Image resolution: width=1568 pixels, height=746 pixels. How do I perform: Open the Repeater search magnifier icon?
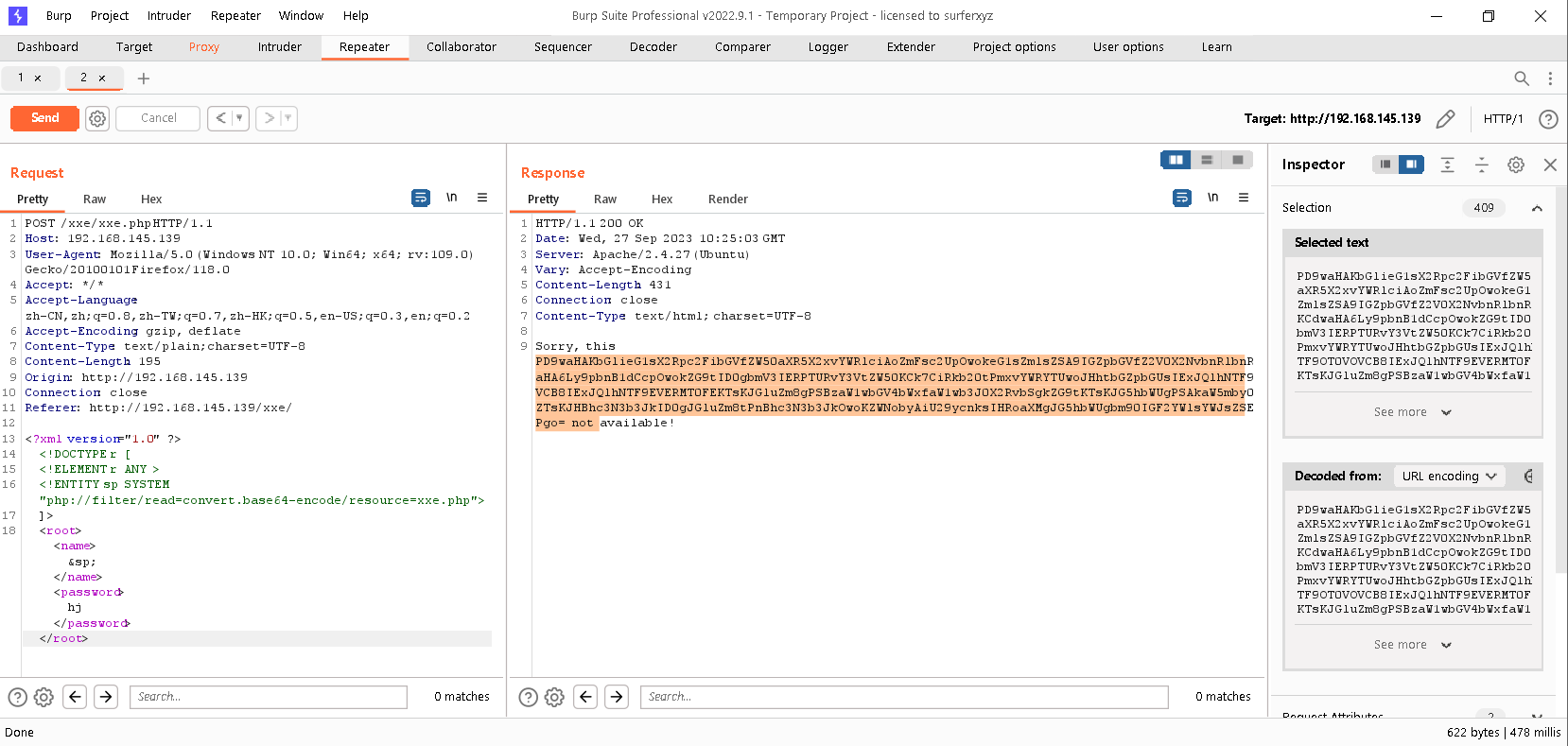(1521, 78)
